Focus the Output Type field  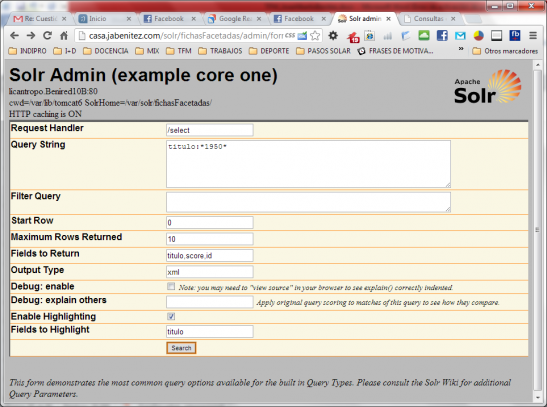[x=210, y=272]
